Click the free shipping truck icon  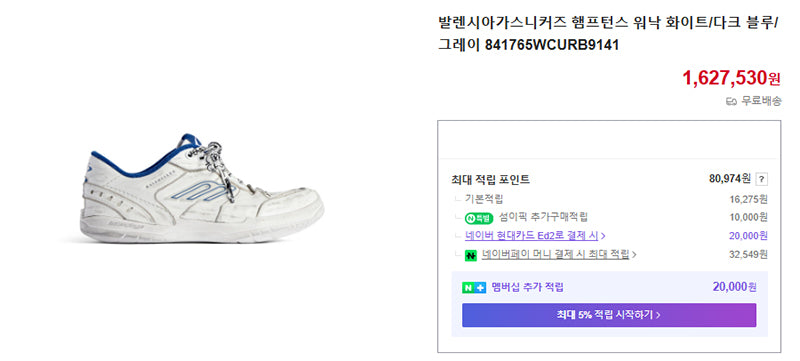pos(731,101)
